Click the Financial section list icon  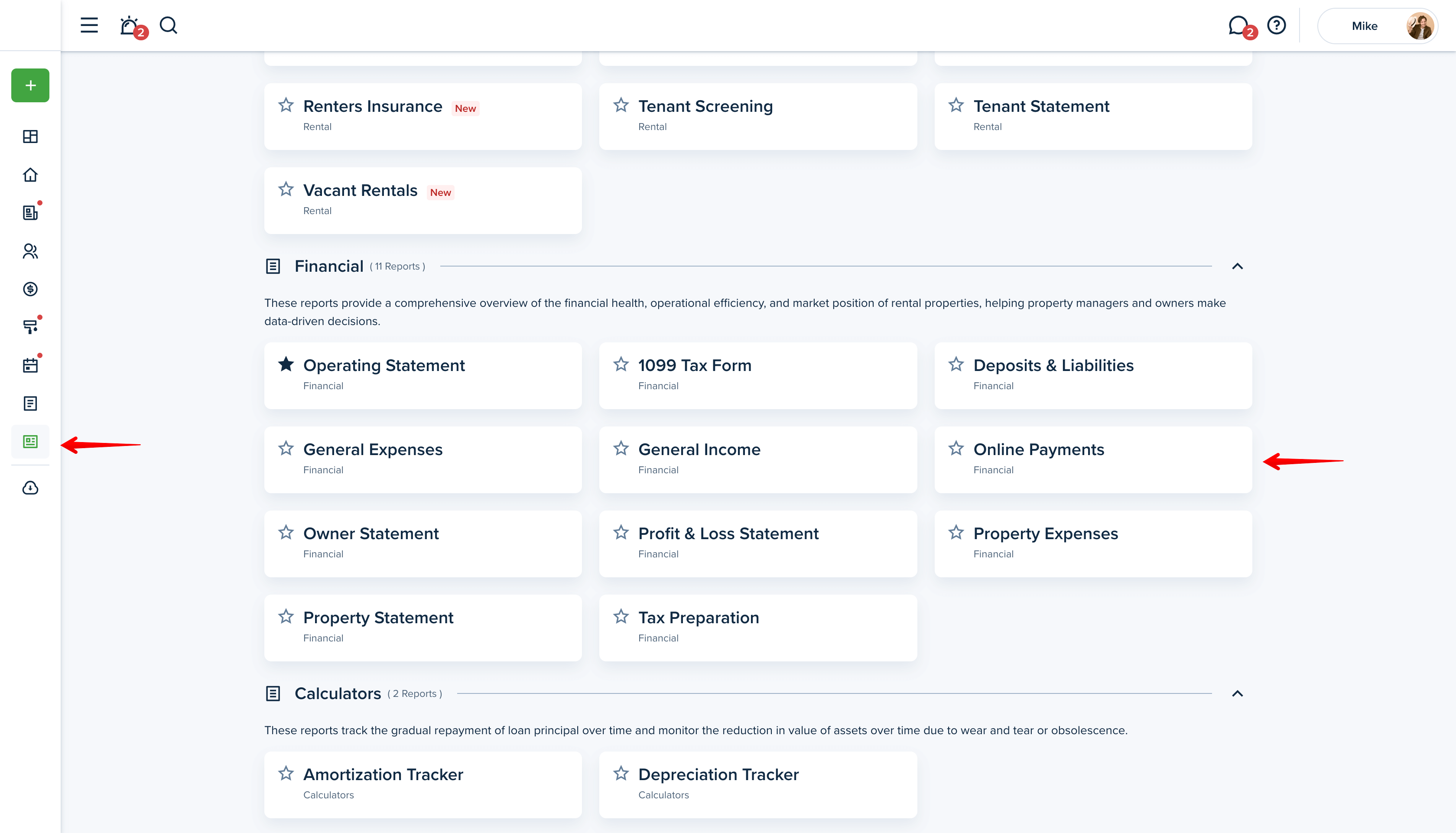[x=273, y=266]
